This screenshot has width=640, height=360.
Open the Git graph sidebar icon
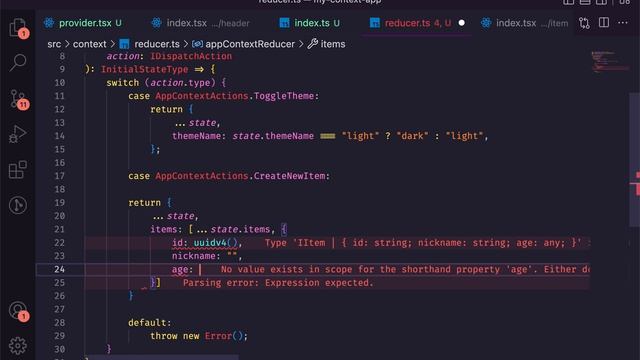pos(18,205)
